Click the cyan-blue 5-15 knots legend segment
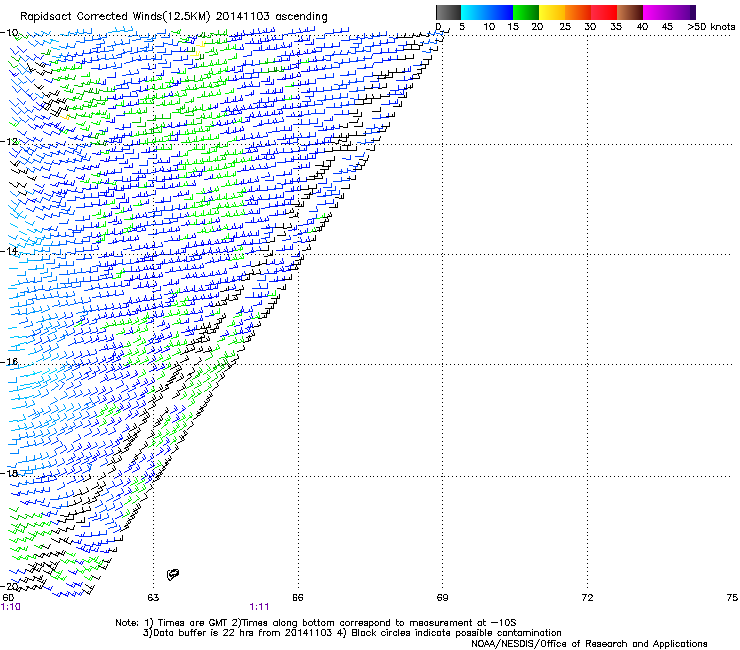This screenshot has width=740, height=650. coord(487,12)
